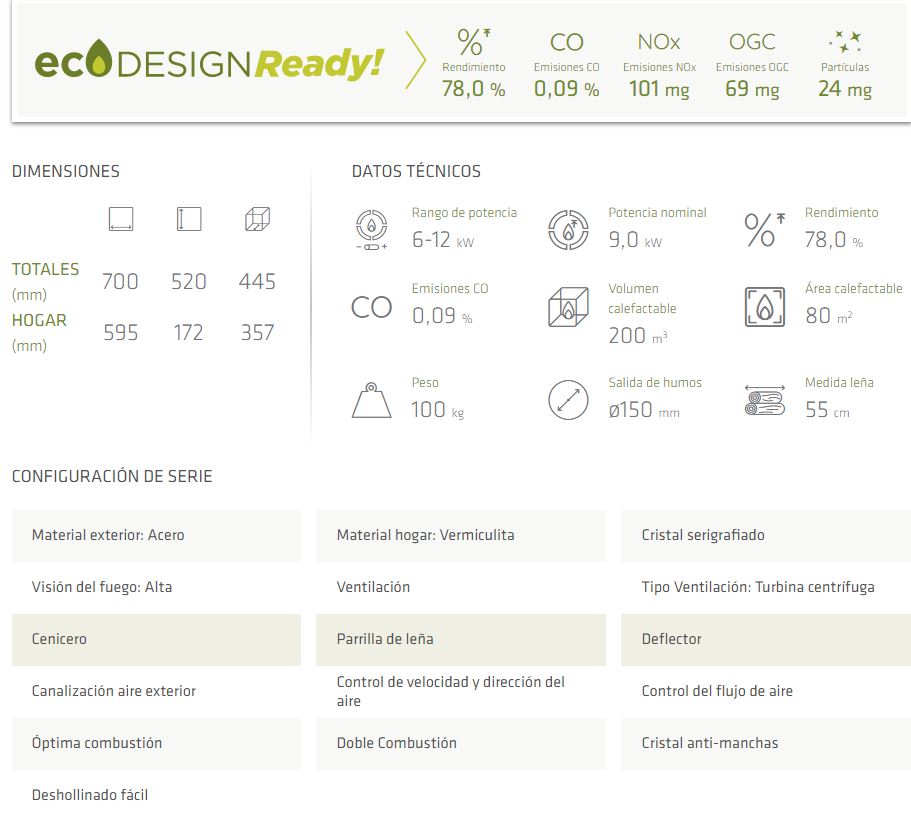
Task: Select the HOGAR height value 172
Action: 188,333
